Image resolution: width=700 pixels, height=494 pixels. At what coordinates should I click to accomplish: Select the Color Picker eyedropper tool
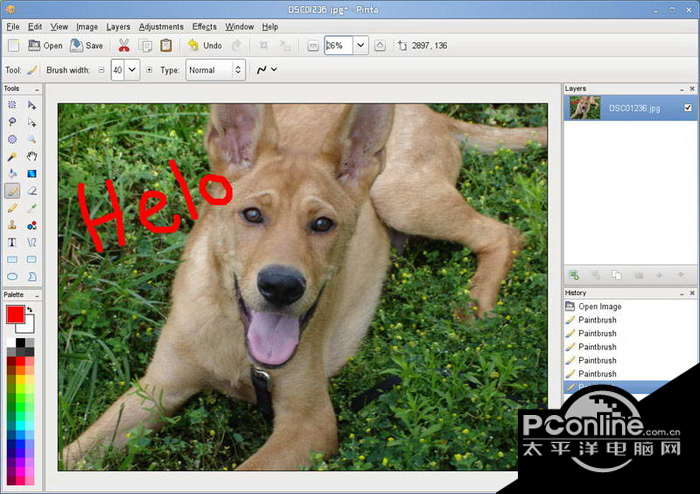click(x=32, y=208)
